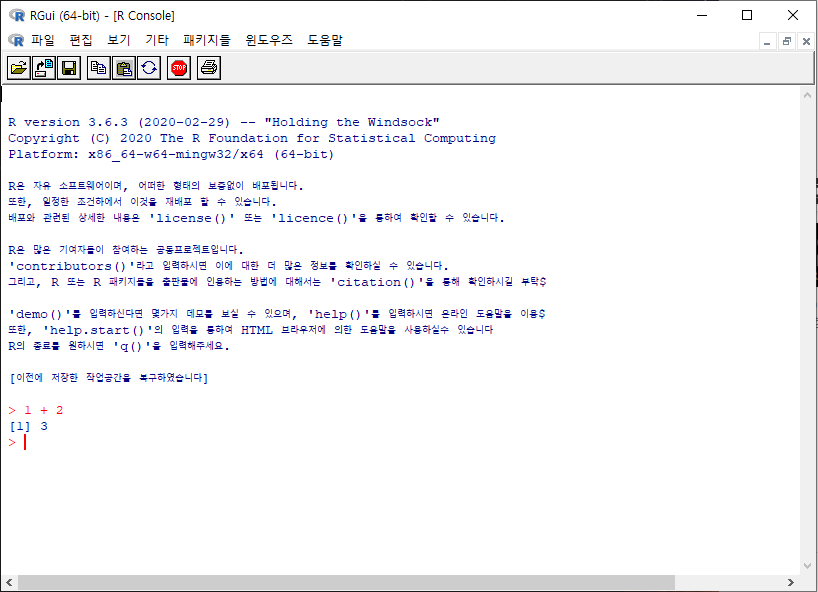Image resolution: width=818 pixels, height=592 pixels.
Task: Click the 'q()' text in console
Action: click(x=131, y=346)
